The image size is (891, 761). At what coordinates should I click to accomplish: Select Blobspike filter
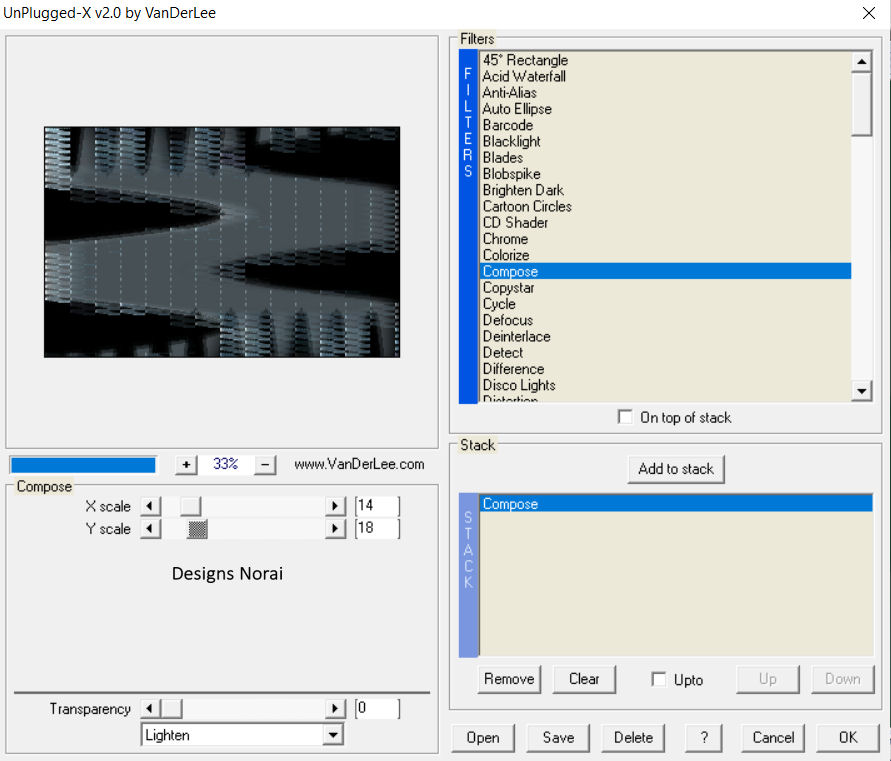pyautogui.click(x=665, y=174)
